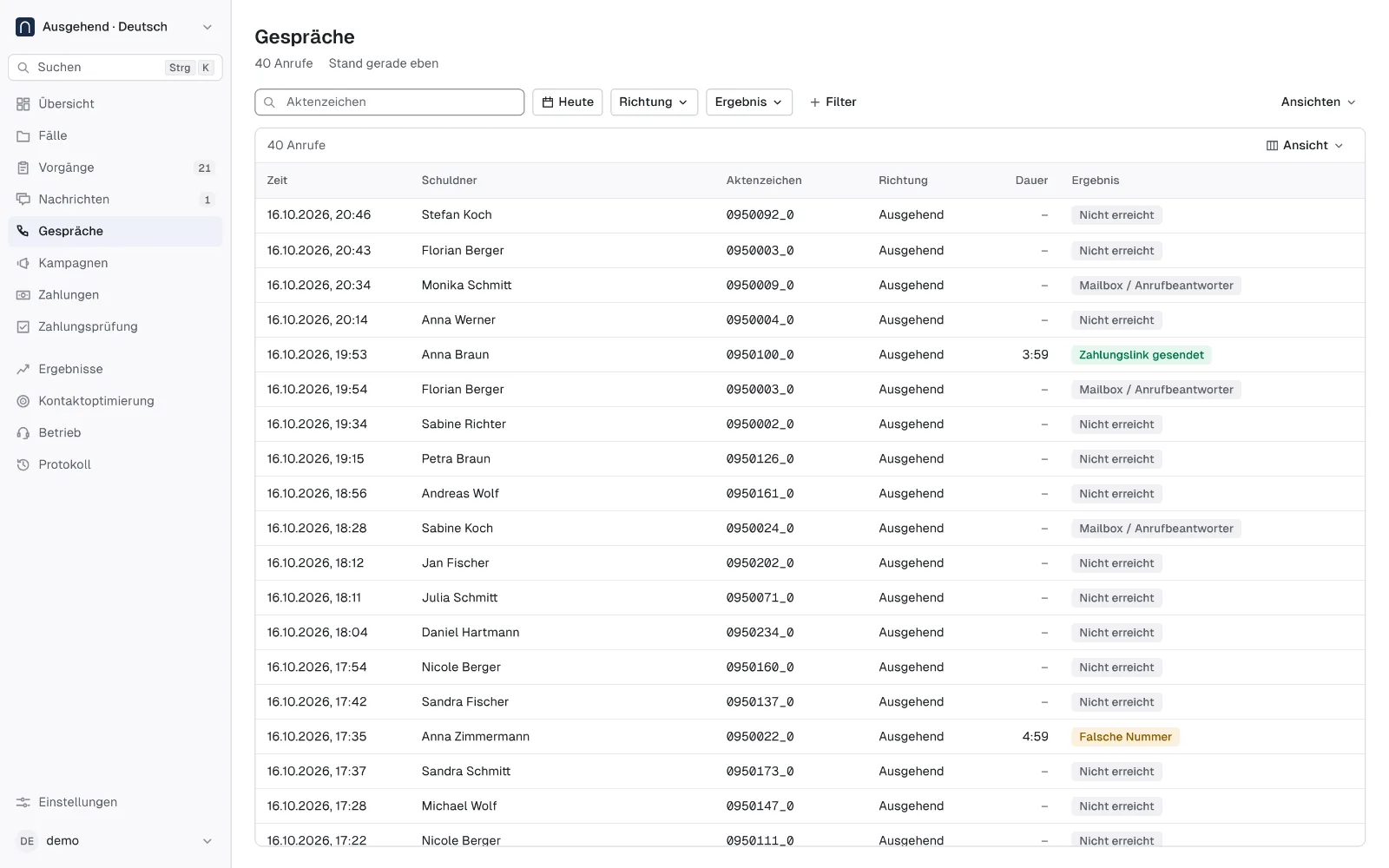Viewport: 1389px width, 868px height.
Task: Open the Übersicht dashboard icon
Action: (x=23, y=104)
